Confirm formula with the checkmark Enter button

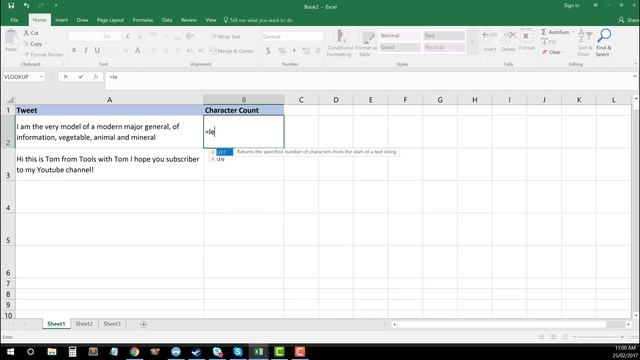pos(80,77)
